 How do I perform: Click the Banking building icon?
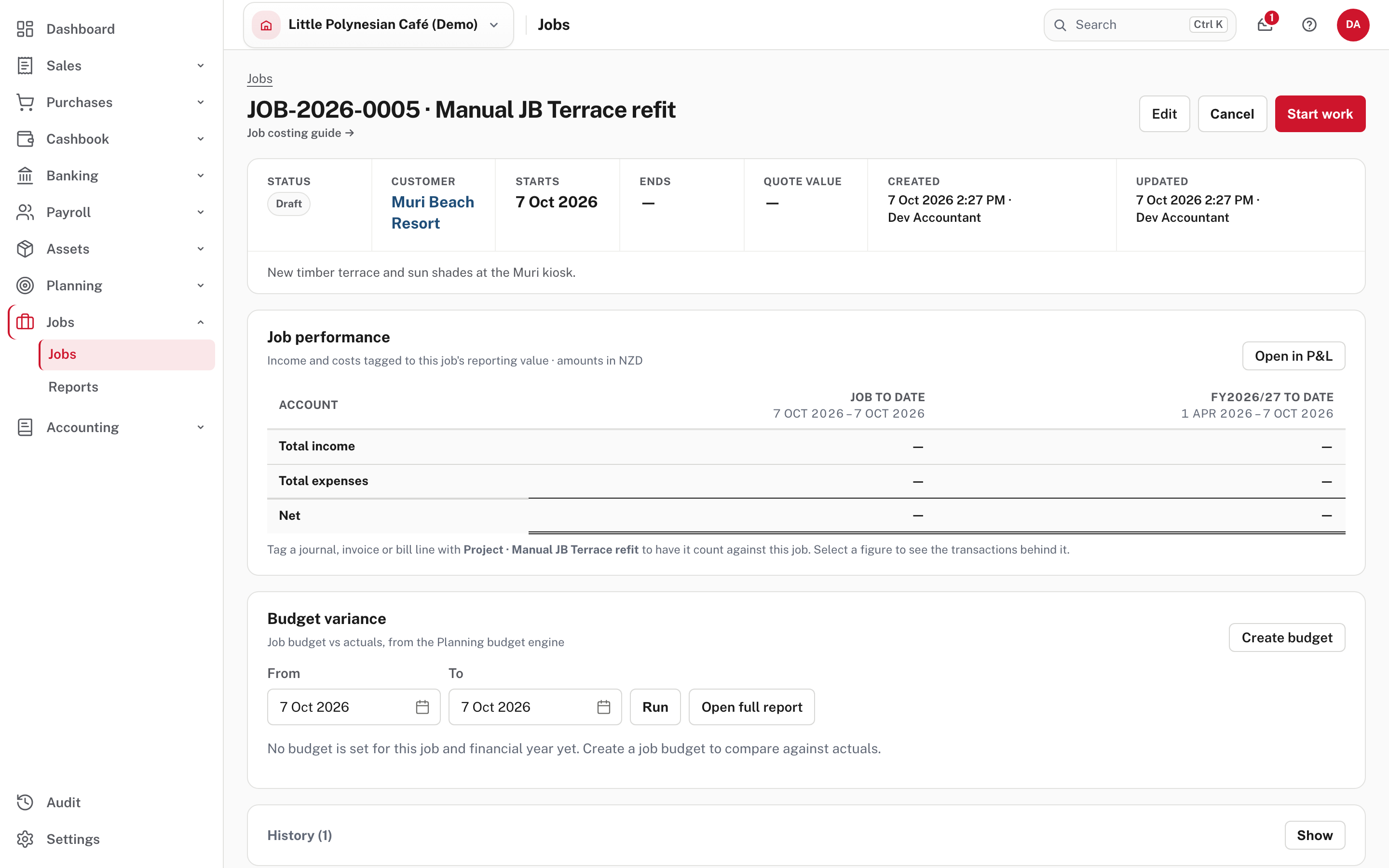[25, 176]
